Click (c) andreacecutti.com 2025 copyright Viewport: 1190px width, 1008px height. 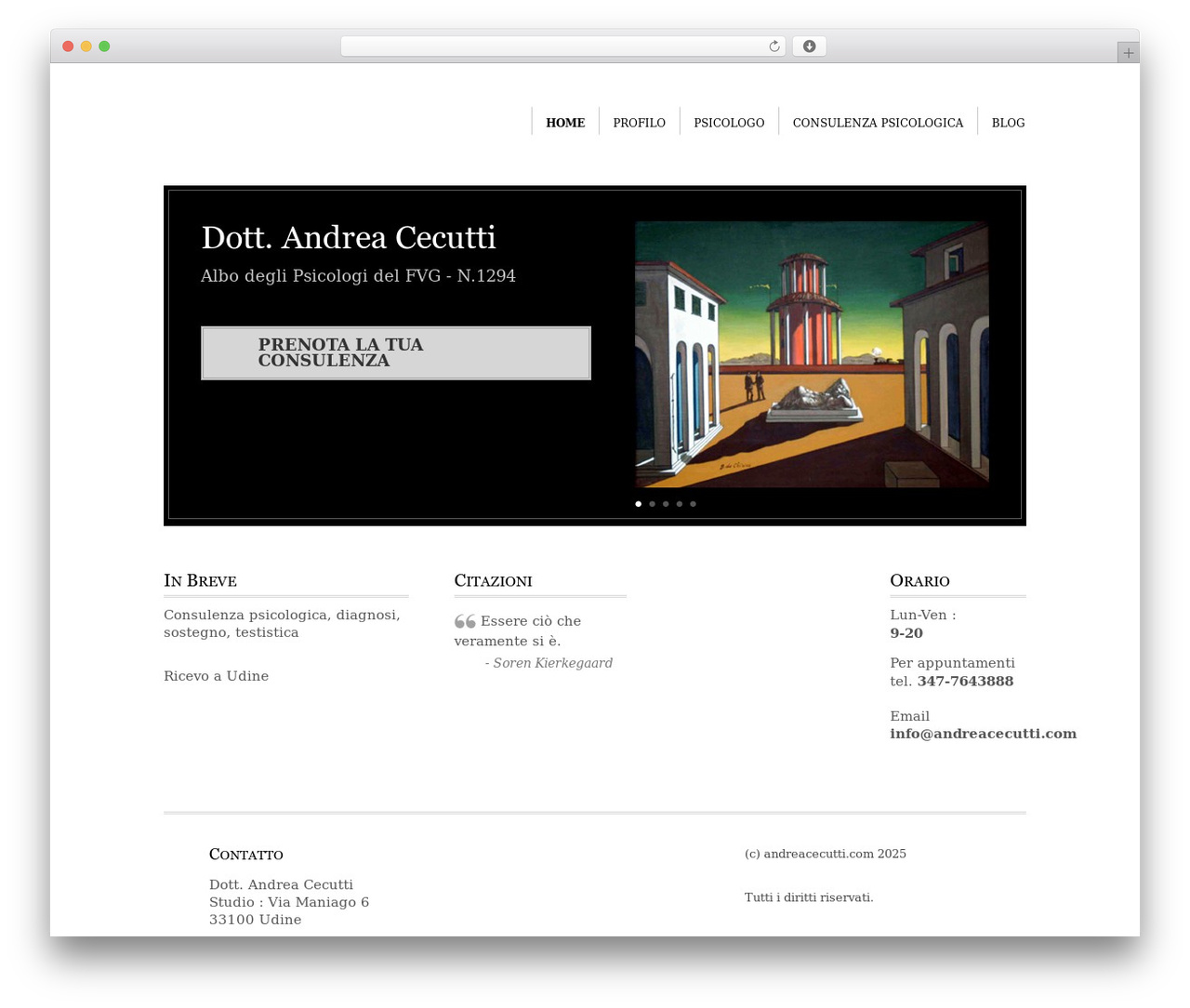click(826, 854)
